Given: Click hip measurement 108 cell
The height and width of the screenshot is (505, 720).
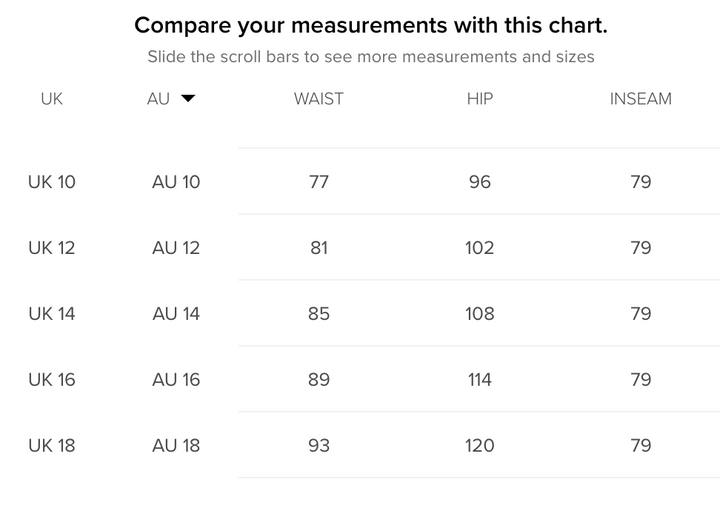Looking at the screenshot, I should click(x=480, y=314).
